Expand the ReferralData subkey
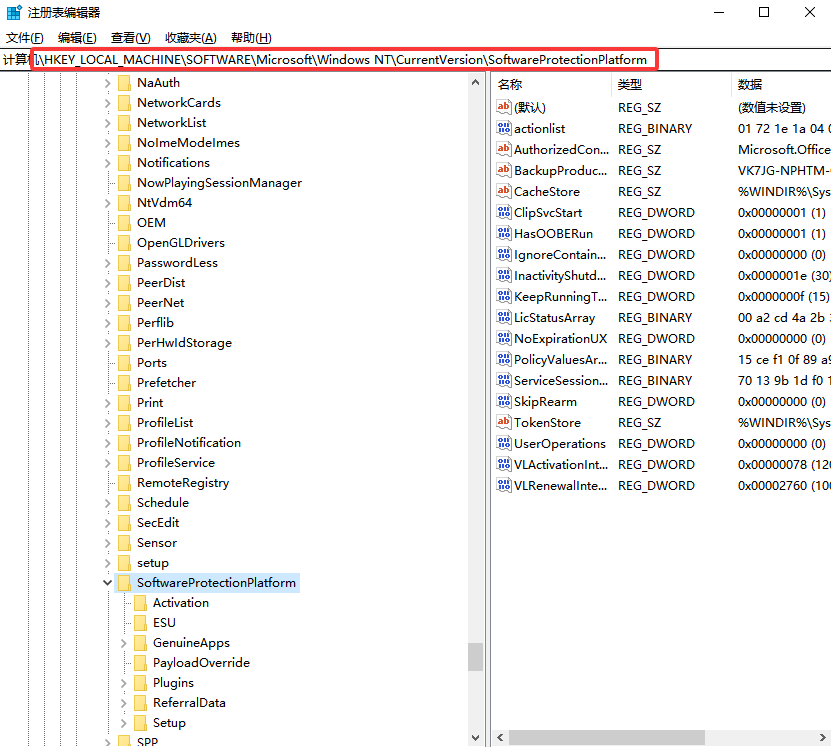Image resolution: width=831 pixels, height=747 pixels. point(123,703)
